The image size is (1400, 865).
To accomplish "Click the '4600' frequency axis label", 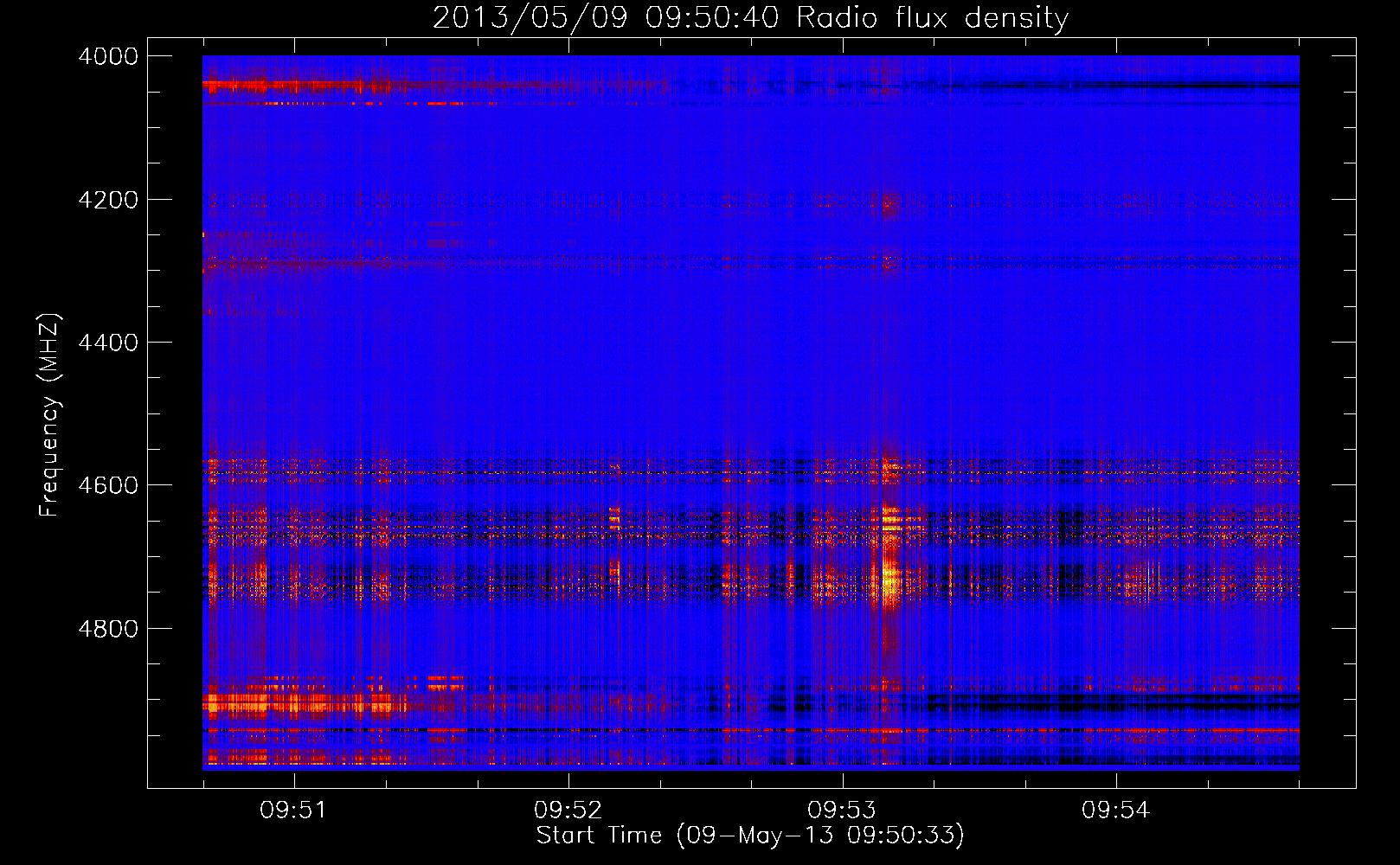I will 108,485.
